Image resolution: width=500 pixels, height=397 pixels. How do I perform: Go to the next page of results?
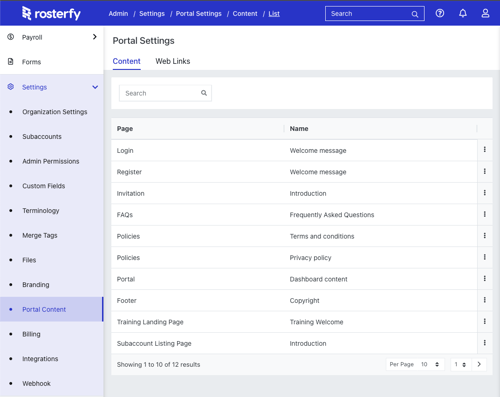point(479,364)
